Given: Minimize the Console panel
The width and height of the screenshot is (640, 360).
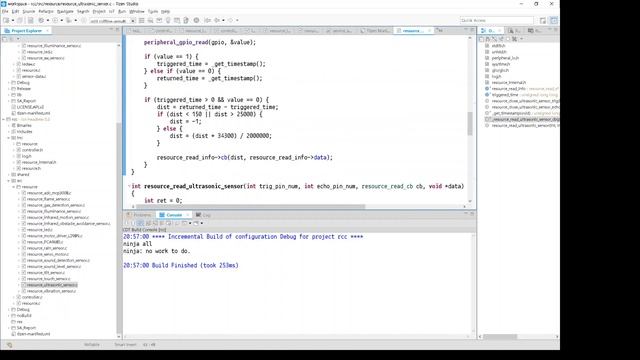Looking at the screenshot, I should click(466, 213).
